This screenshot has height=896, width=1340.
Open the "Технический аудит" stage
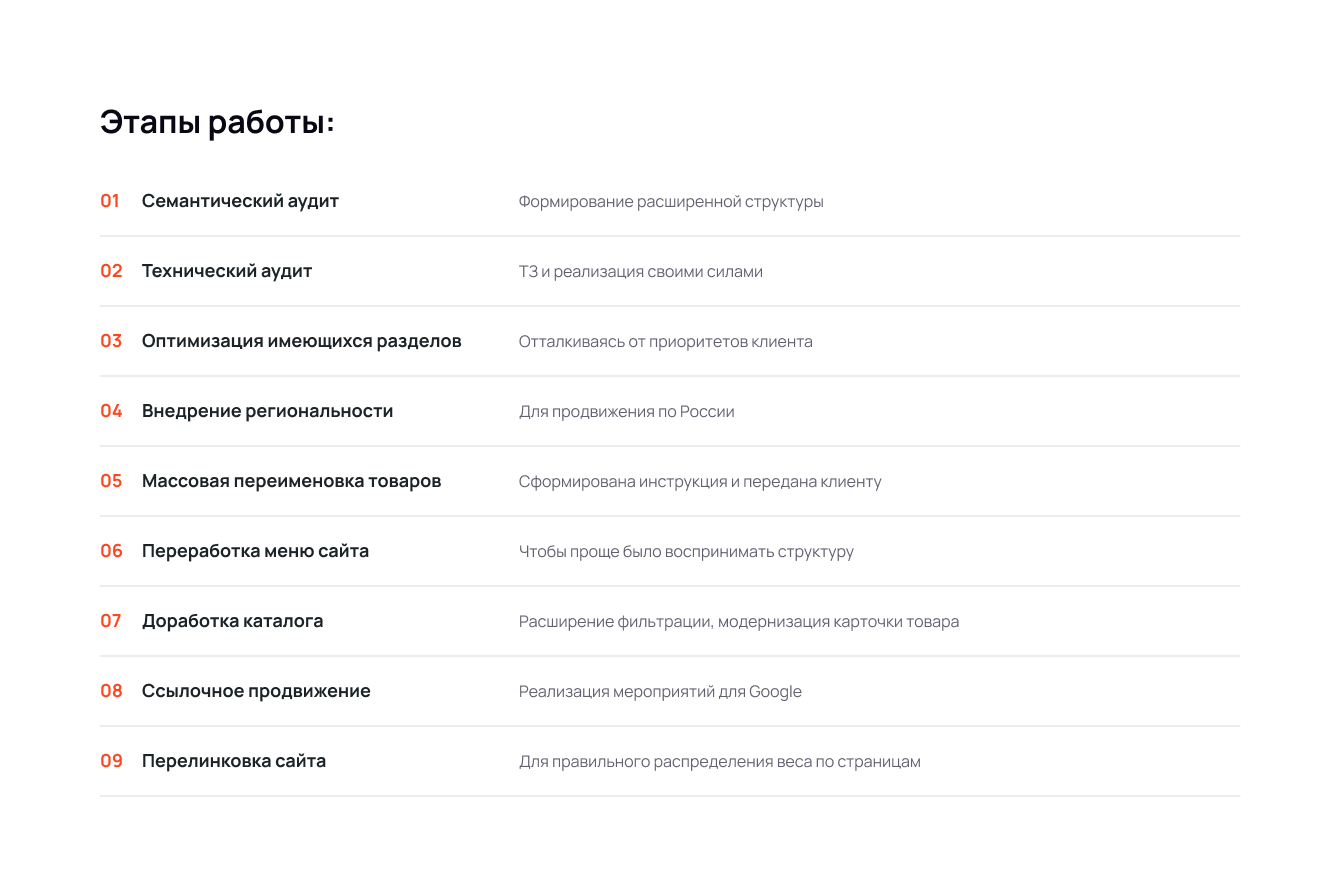pos(227,271)
